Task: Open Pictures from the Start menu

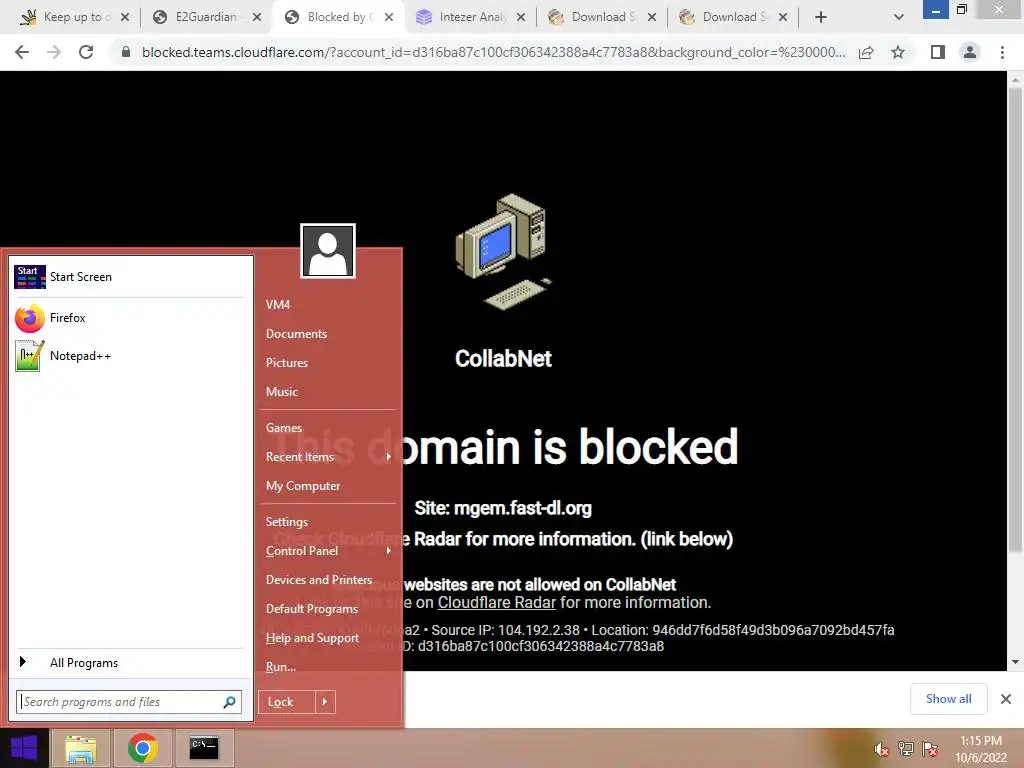Action: tap(287, 362)
